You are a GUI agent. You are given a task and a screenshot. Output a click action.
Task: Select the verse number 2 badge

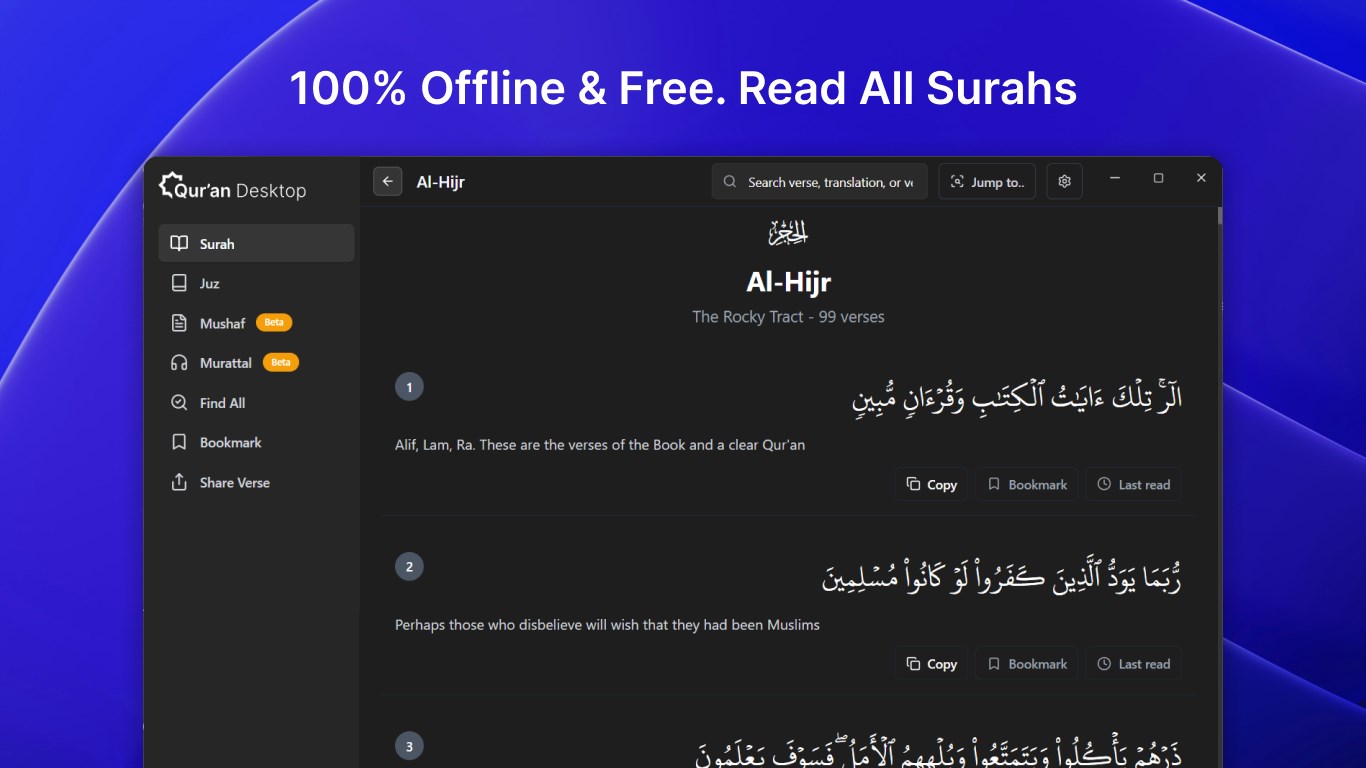[x=409, y=567]
